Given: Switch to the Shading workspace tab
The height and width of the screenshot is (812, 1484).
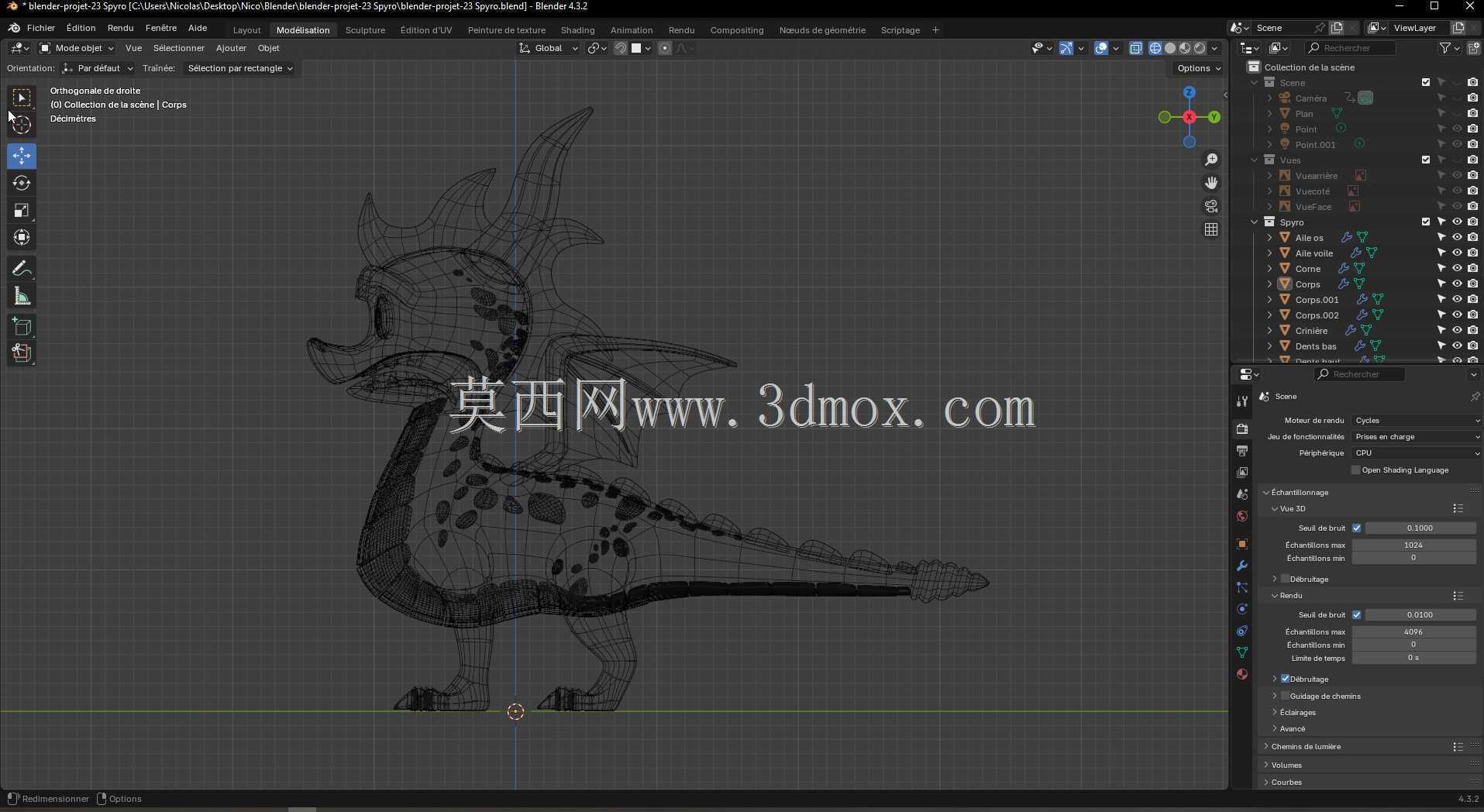Looking at the screenshot, I should click(x=577, y=30).
